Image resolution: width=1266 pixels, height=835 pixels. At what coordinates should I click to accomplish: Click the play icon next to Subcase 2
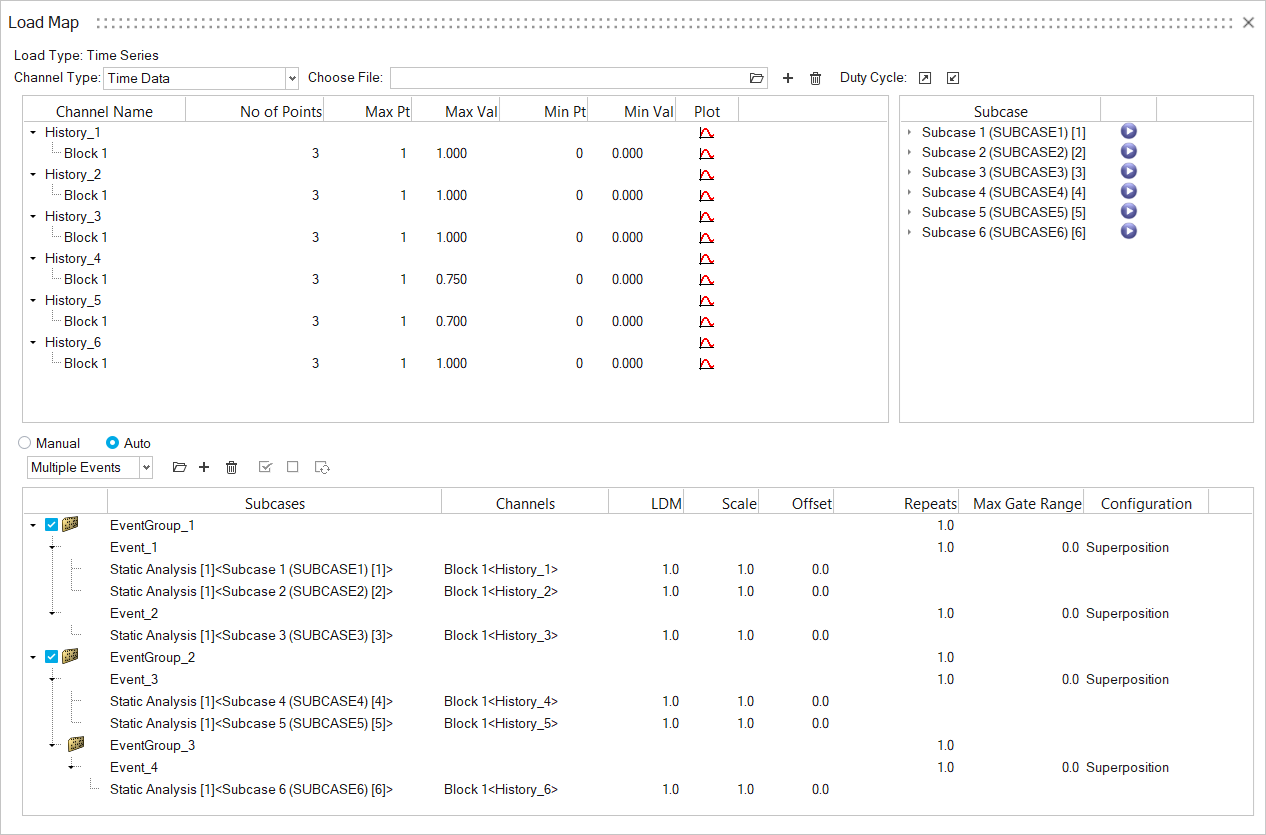1129,151
